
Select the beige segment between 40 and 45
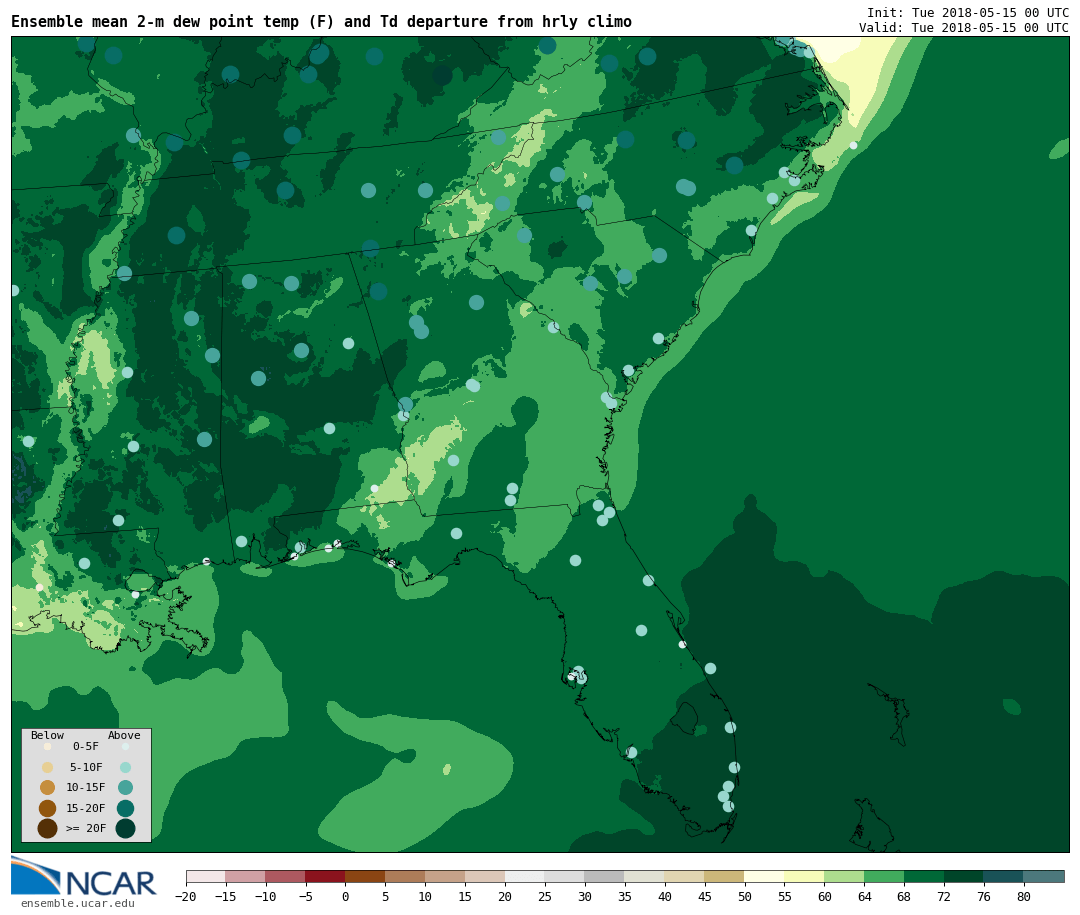685,877
